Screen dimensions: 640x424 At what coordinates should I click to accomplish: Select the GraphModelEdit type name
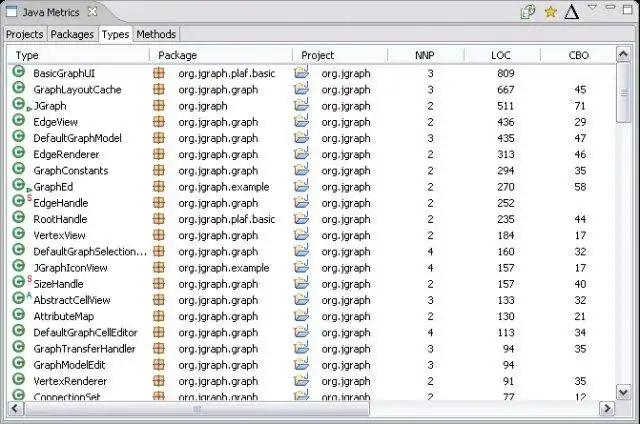tap(69, 365)
